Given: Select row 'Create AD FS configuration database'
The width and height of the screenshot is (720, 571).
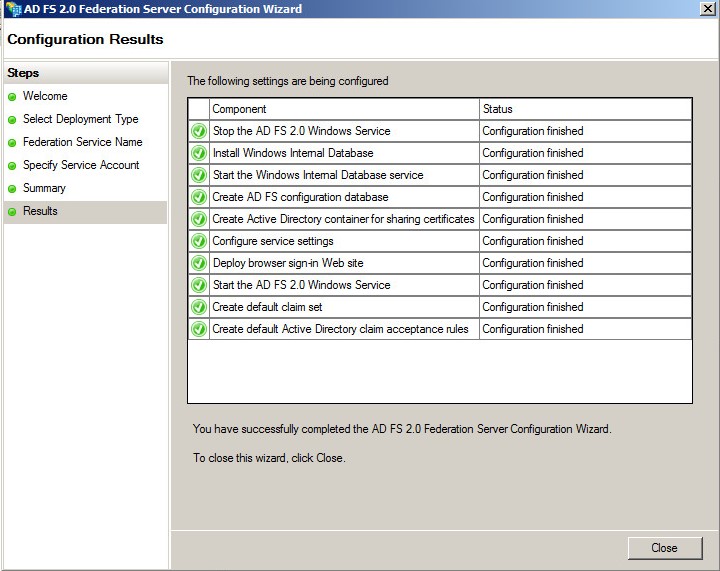Looking at the screenshot, I should [x=440, y=197].
